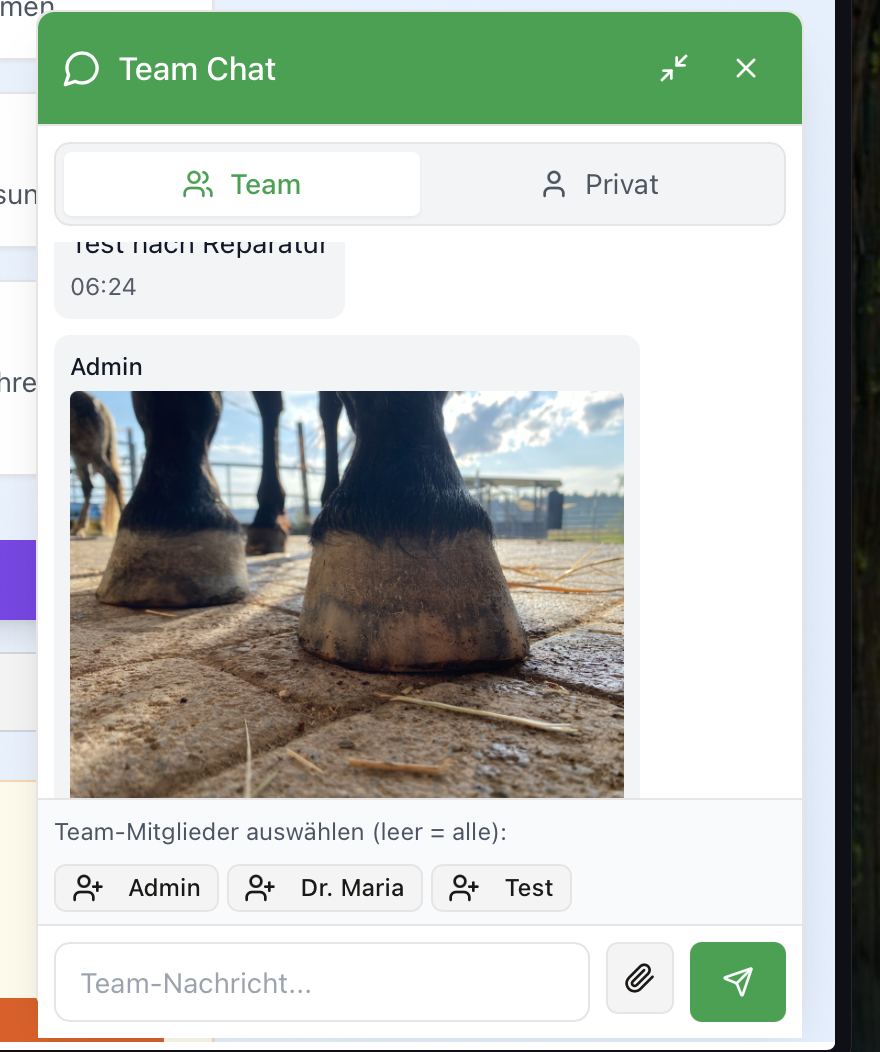Screen dimensions: 880x1052
Task: Open the Privat chat tab
Action: (600, 184)
